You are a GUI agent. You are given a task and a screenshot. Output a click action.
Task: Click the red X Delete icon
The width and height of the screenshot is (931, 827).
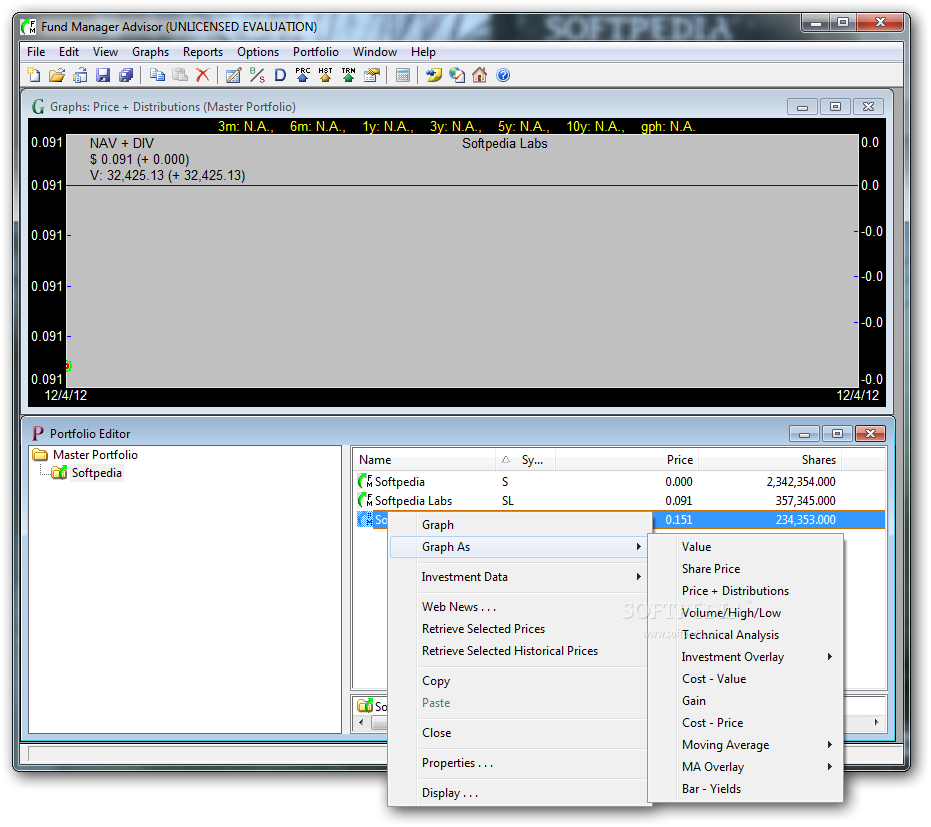click(202, 75)
